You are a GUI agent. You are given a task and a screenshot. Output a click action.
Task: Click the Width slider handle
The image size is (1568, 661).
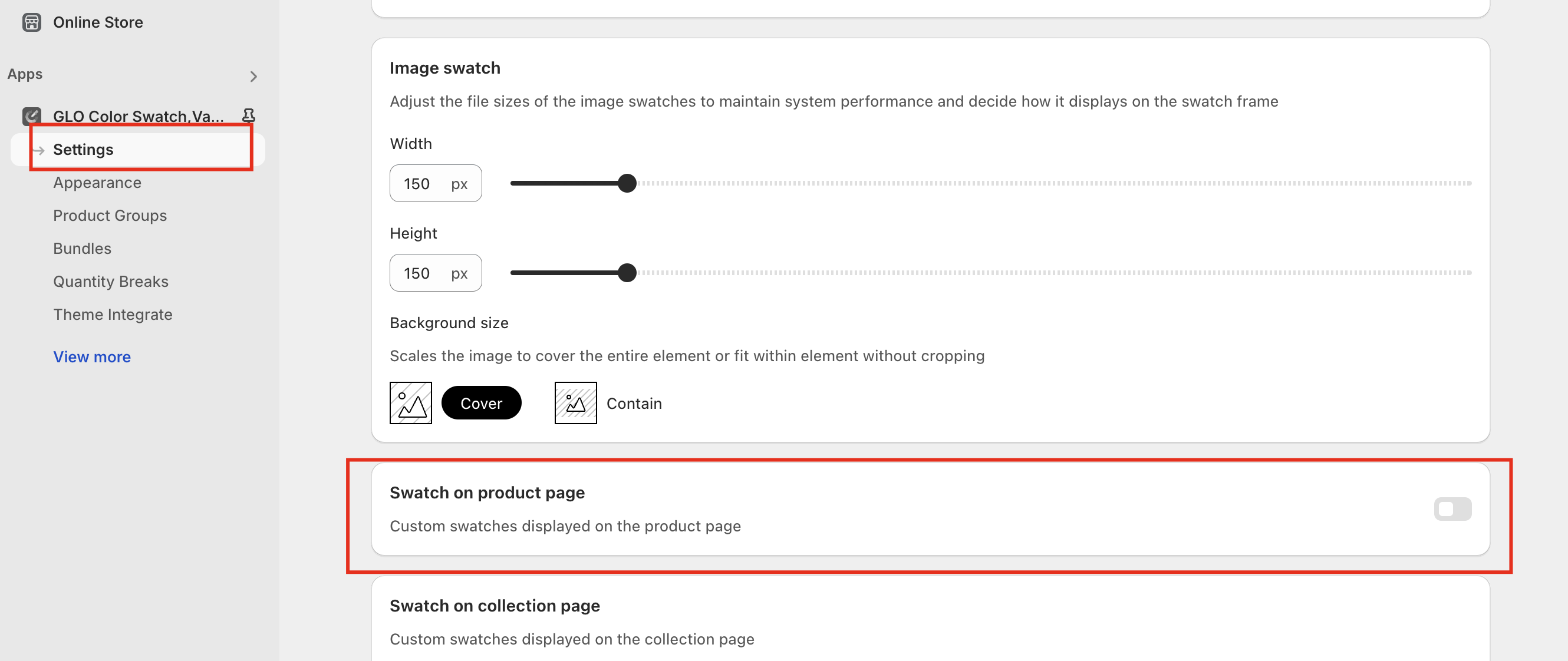pyautogui.click(x=627, y=183)
